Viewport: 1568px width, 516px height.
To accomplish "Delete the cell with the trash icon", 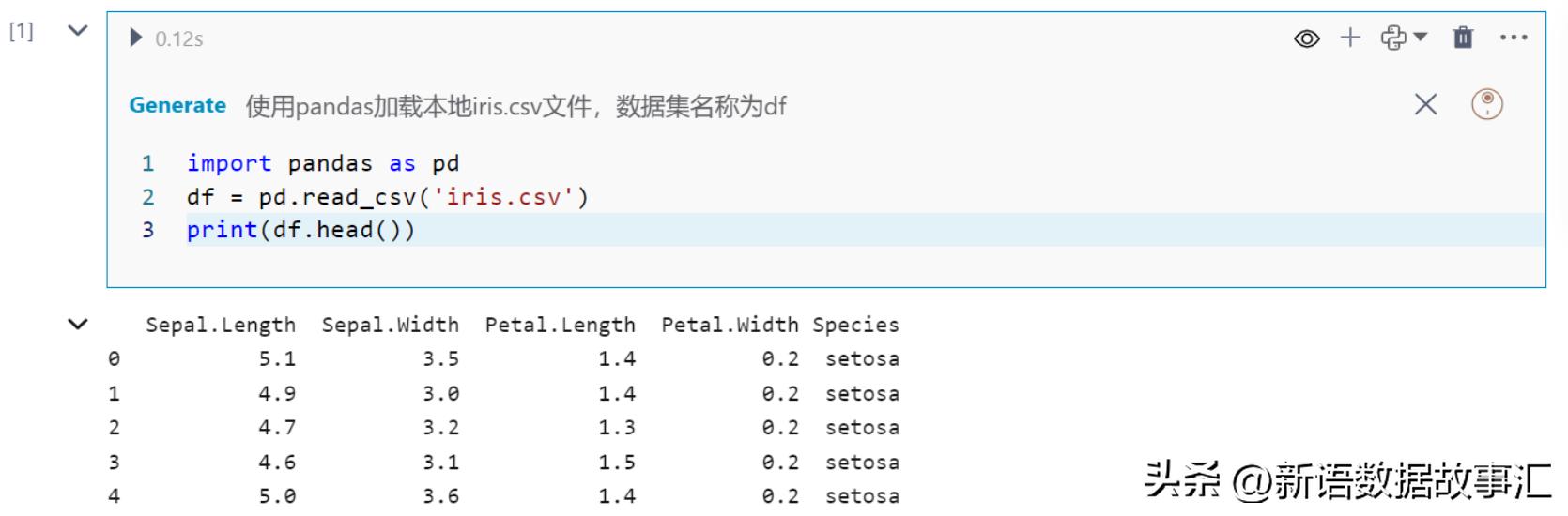I will pos(1463,38).
